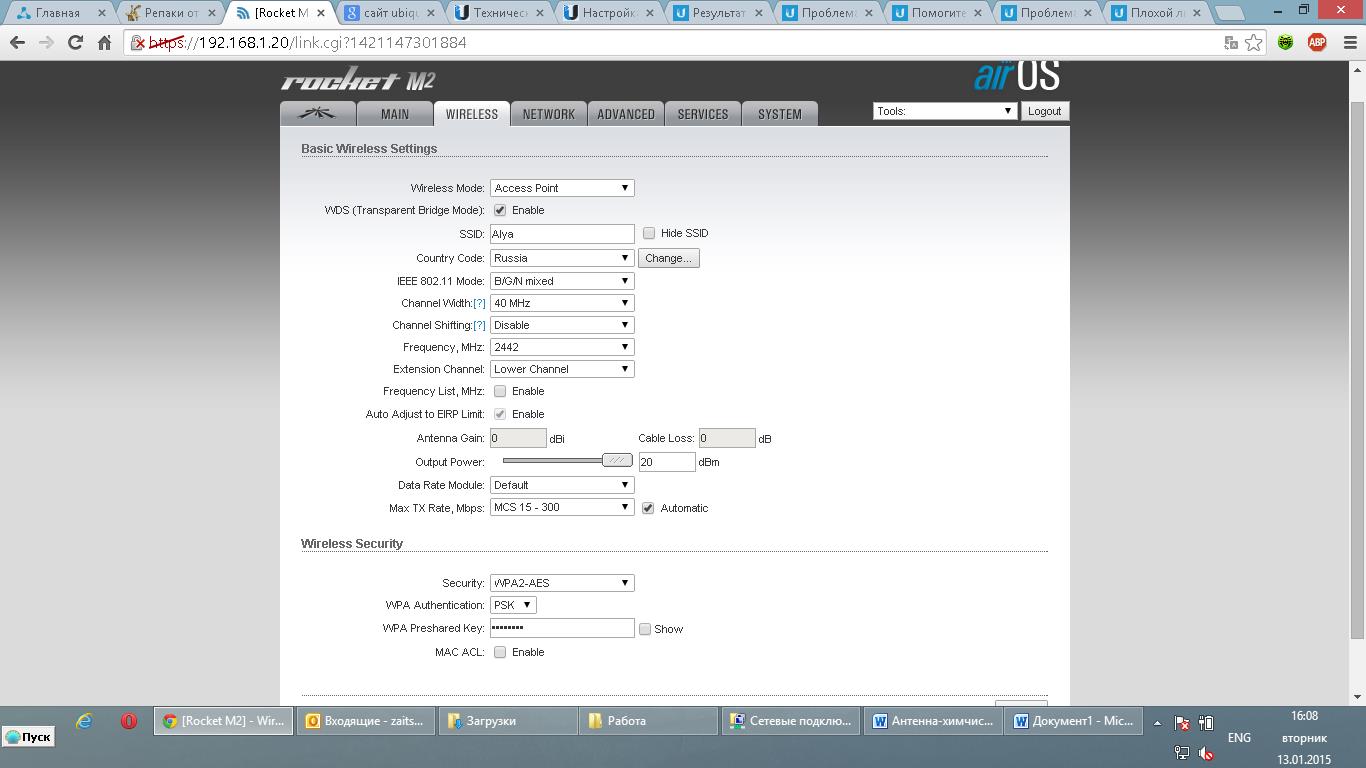Switch to Работа folder in taskbar
The height and width of the screenshot is (768, 1366).
pyautogui.click(x=650, y=720)
